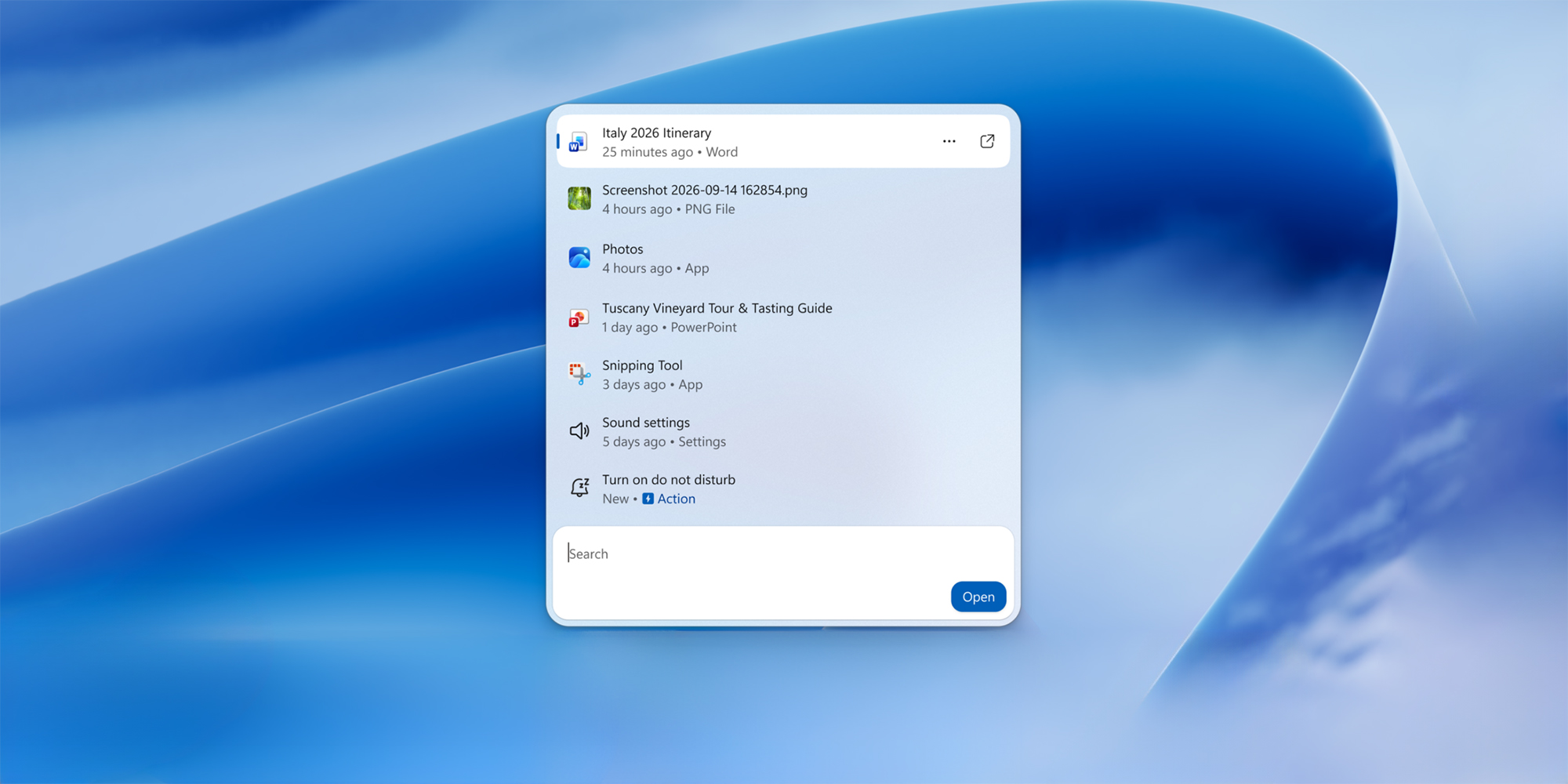Image resolution: width=1568 pixels, height=784 pixels.
Task: Click the bell icon for do not disturb
Action: coord(579,488)
